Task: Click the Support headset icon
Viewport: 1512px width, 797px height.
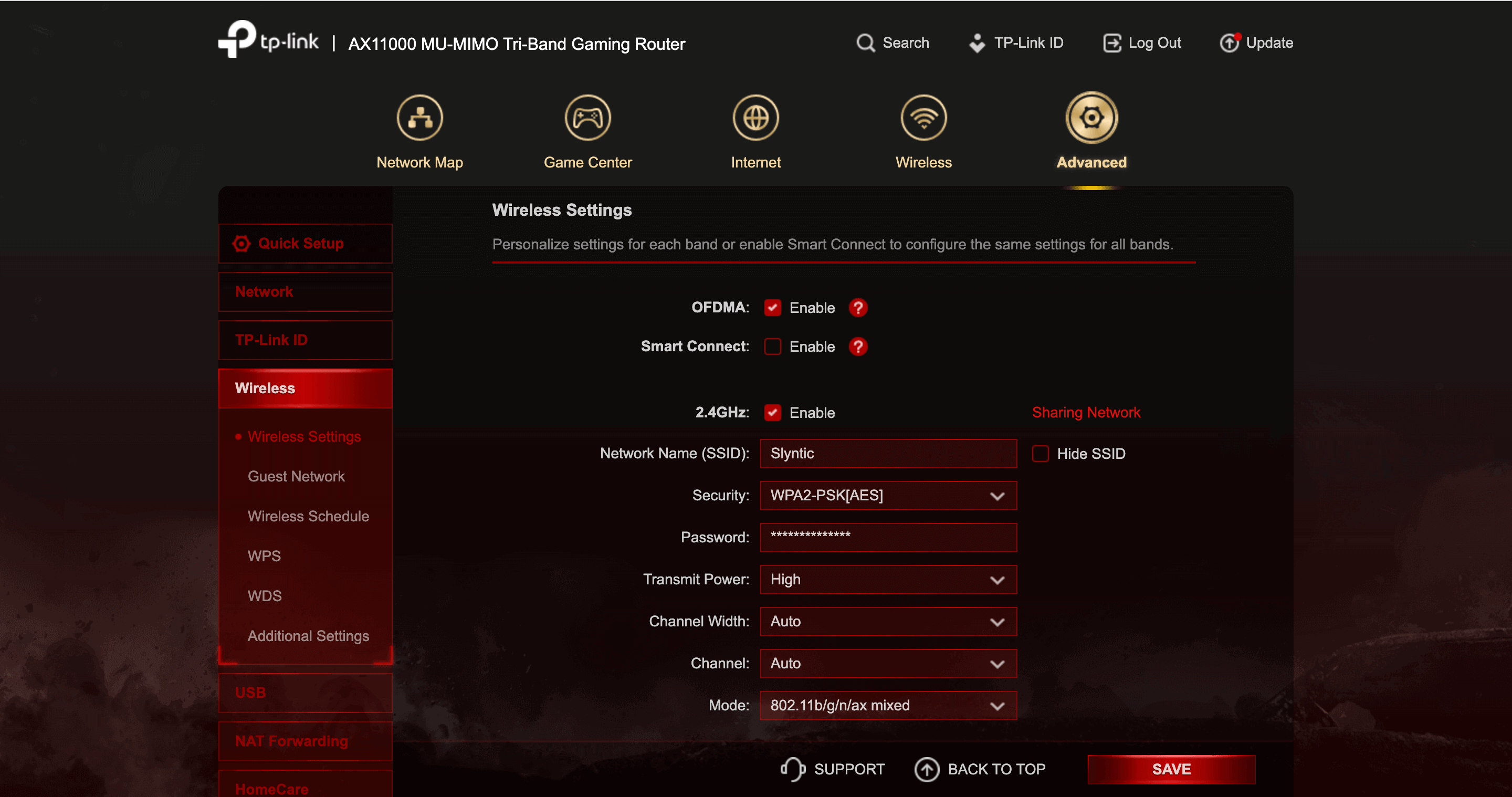Action: (x=792, y=769)
